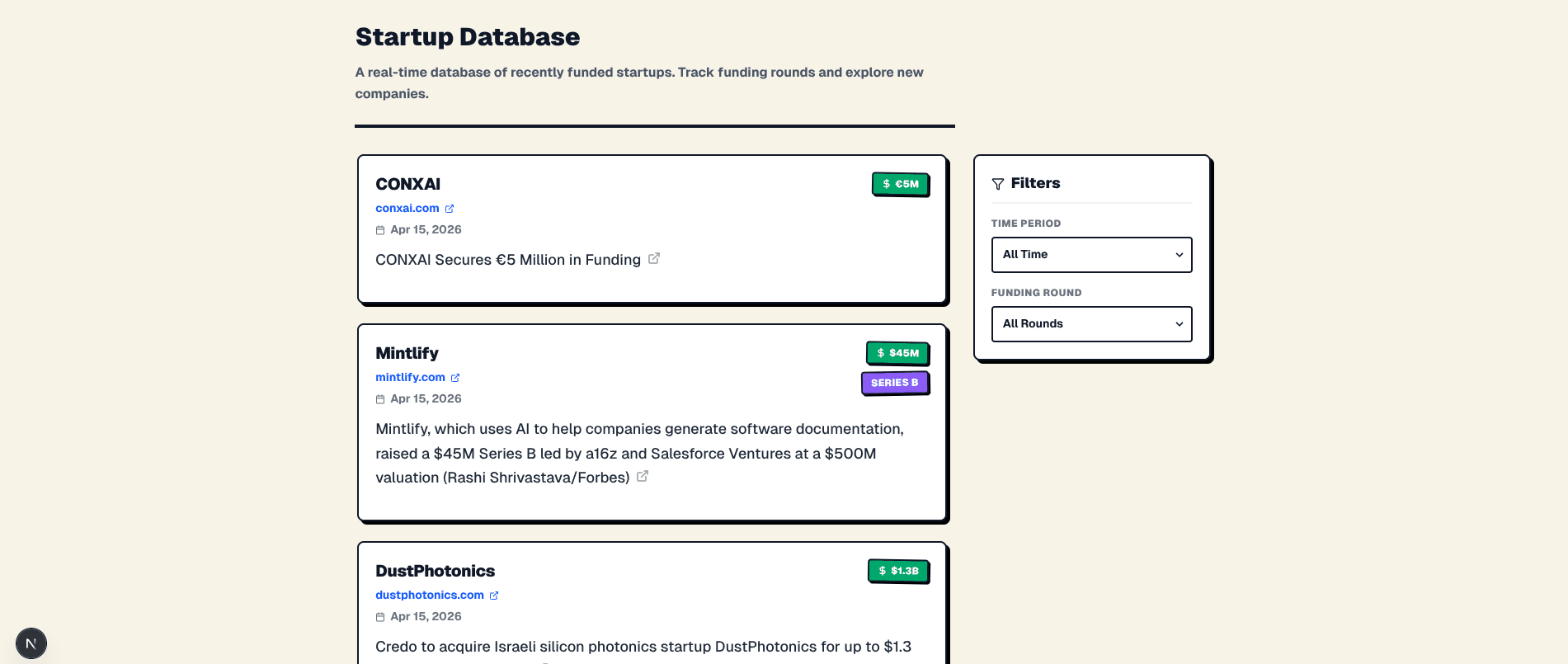
Task: Open the Time Period dropdown showing All Time
Action: click(1092, 255)
